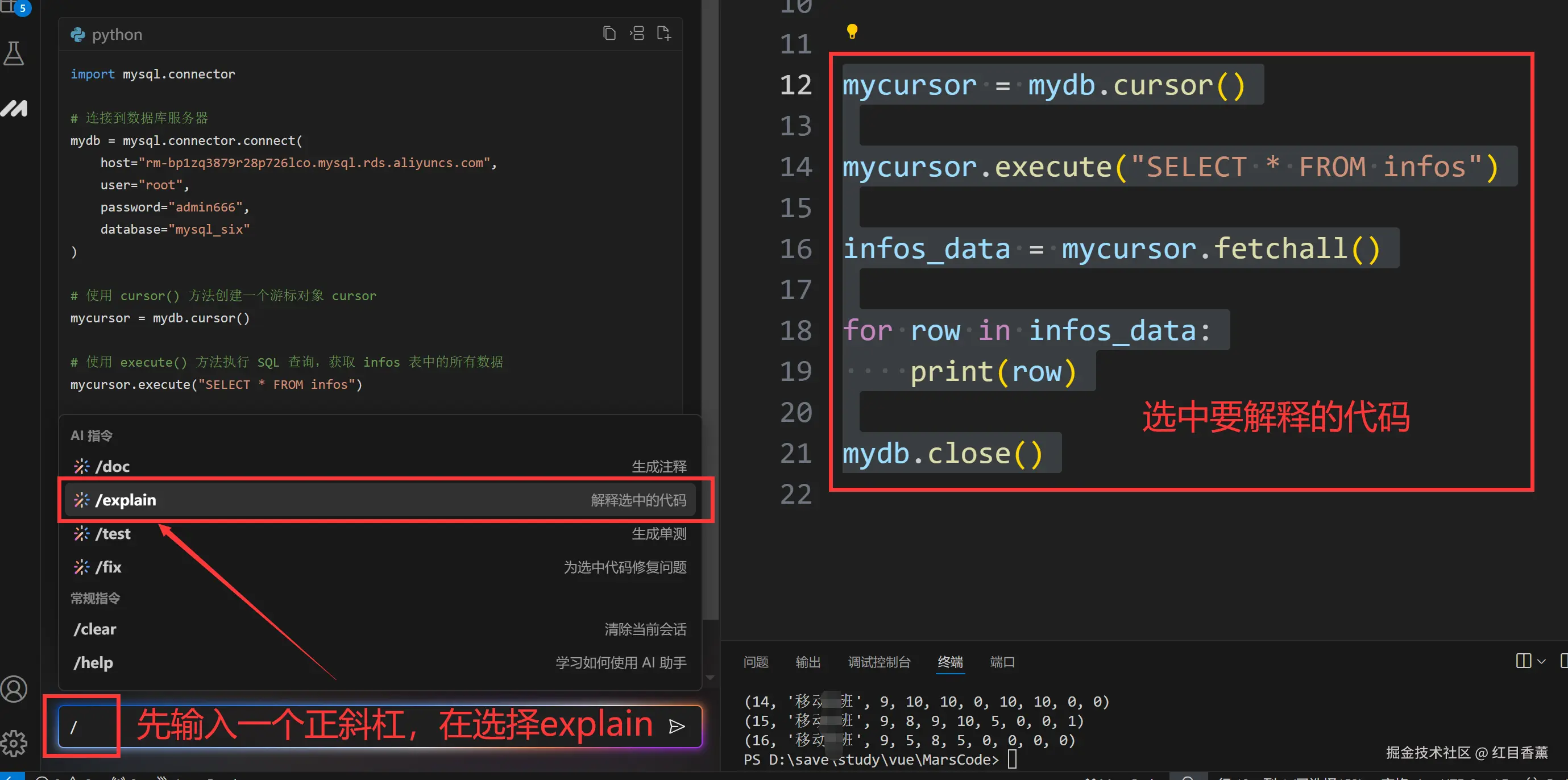The image size is (1568, 780).
Task: Select the /test unit test command
Action: coord(380,533)
